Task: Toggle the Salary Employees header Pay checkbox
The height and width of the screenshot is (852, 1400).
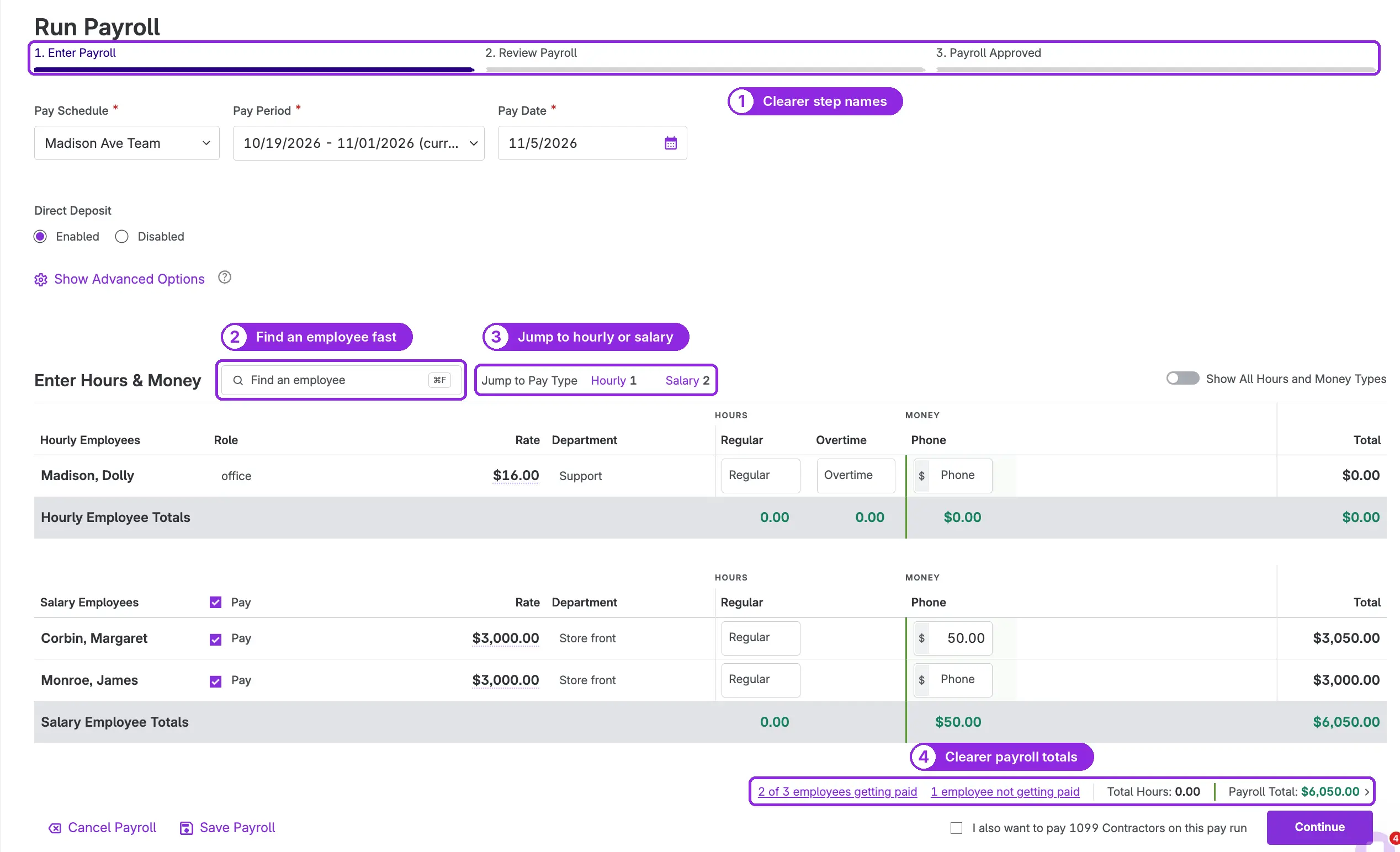Action: coord(215,602)
